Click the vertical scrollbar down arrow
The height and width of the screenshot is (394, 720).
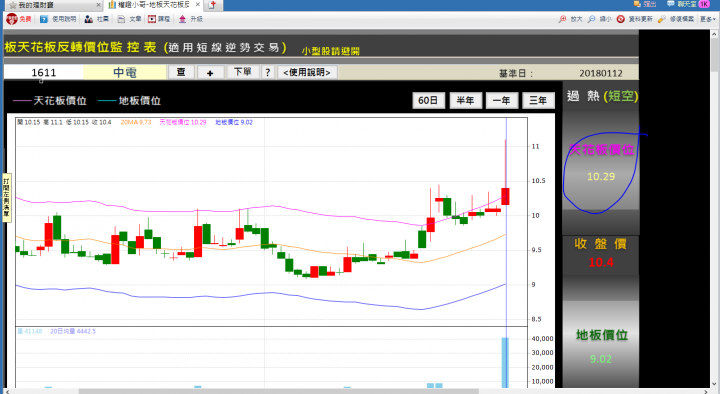point(714,384)
